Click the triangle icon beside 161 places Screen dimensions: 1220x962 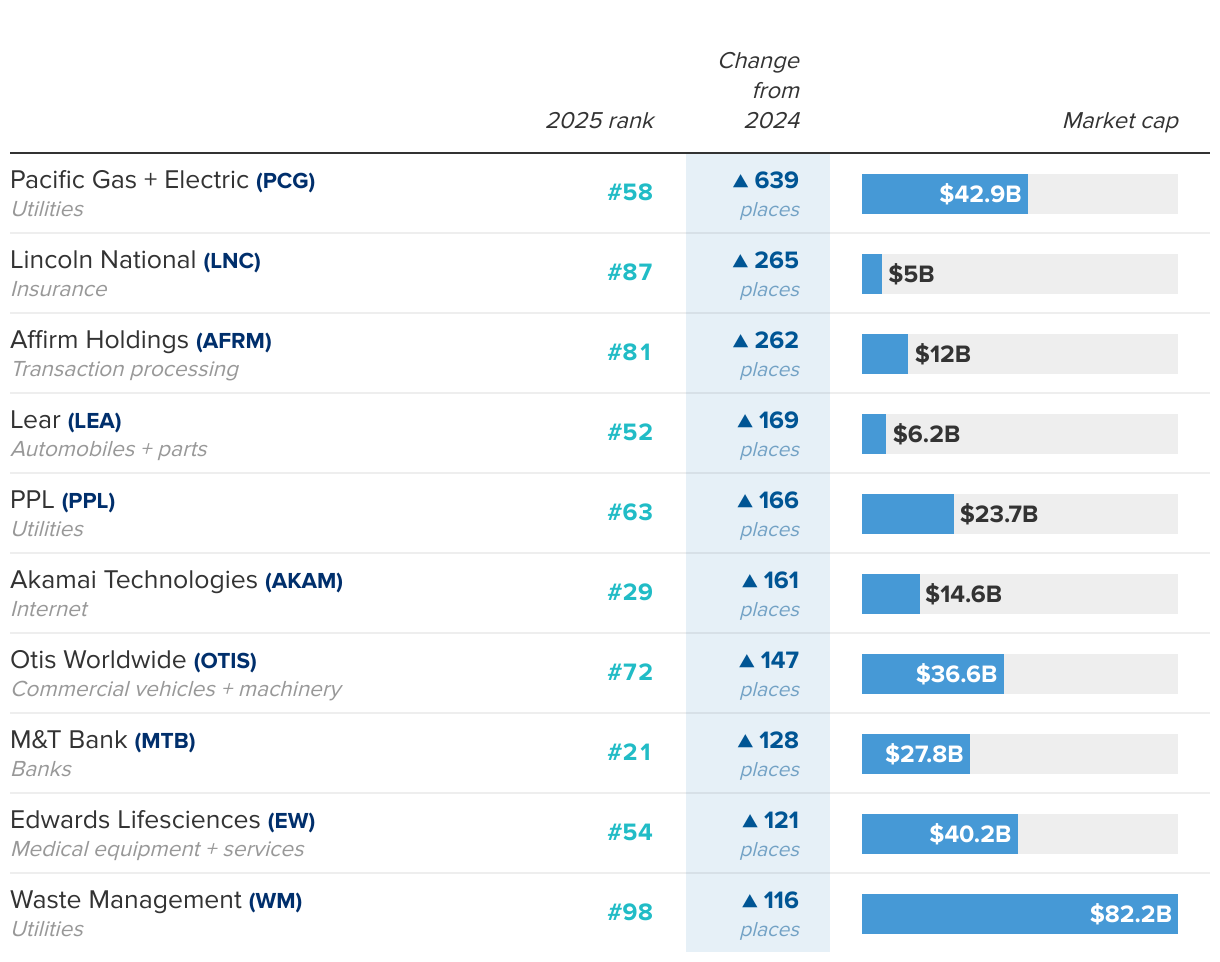click(749, 581)
